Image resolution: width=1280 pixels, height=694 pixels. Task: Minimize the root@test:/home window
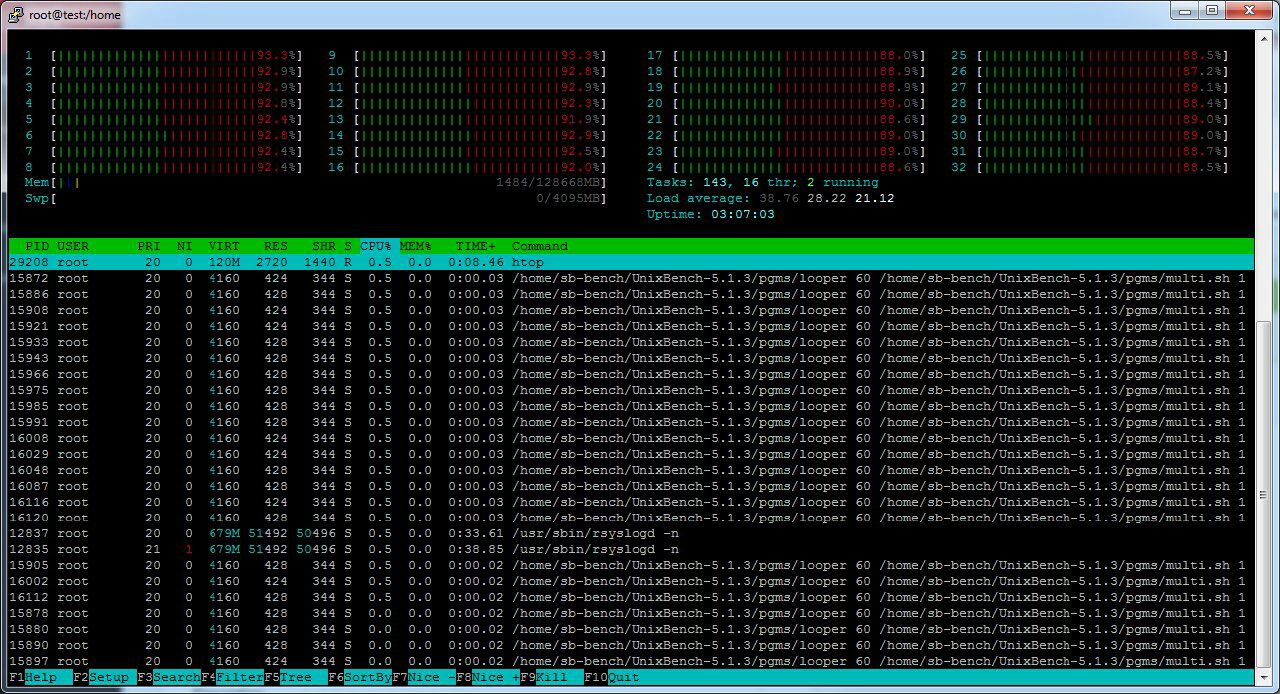1185,11
